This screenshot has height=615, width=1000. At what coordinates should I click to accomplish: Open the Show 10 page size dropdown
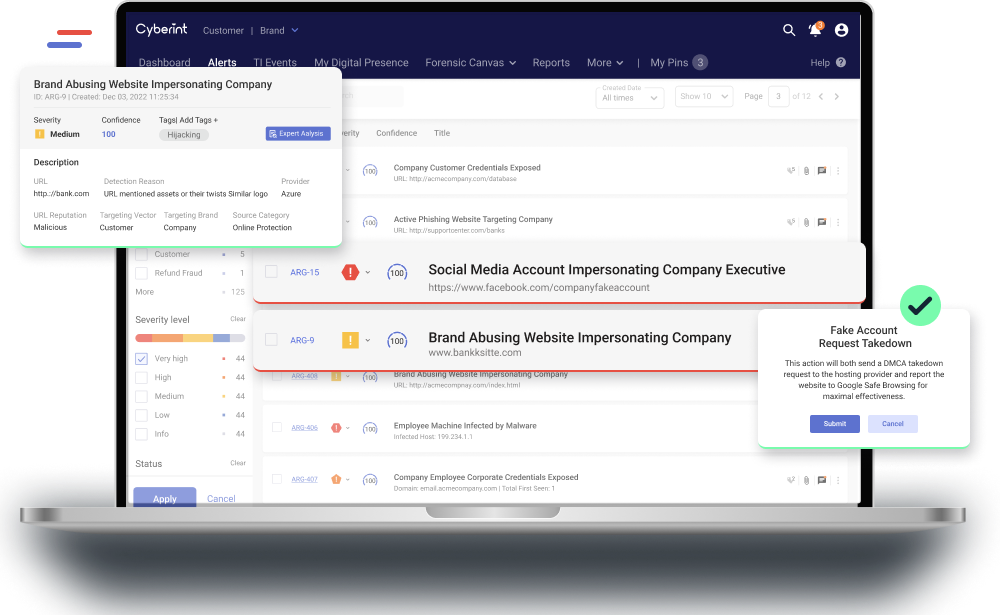point(704,96)
